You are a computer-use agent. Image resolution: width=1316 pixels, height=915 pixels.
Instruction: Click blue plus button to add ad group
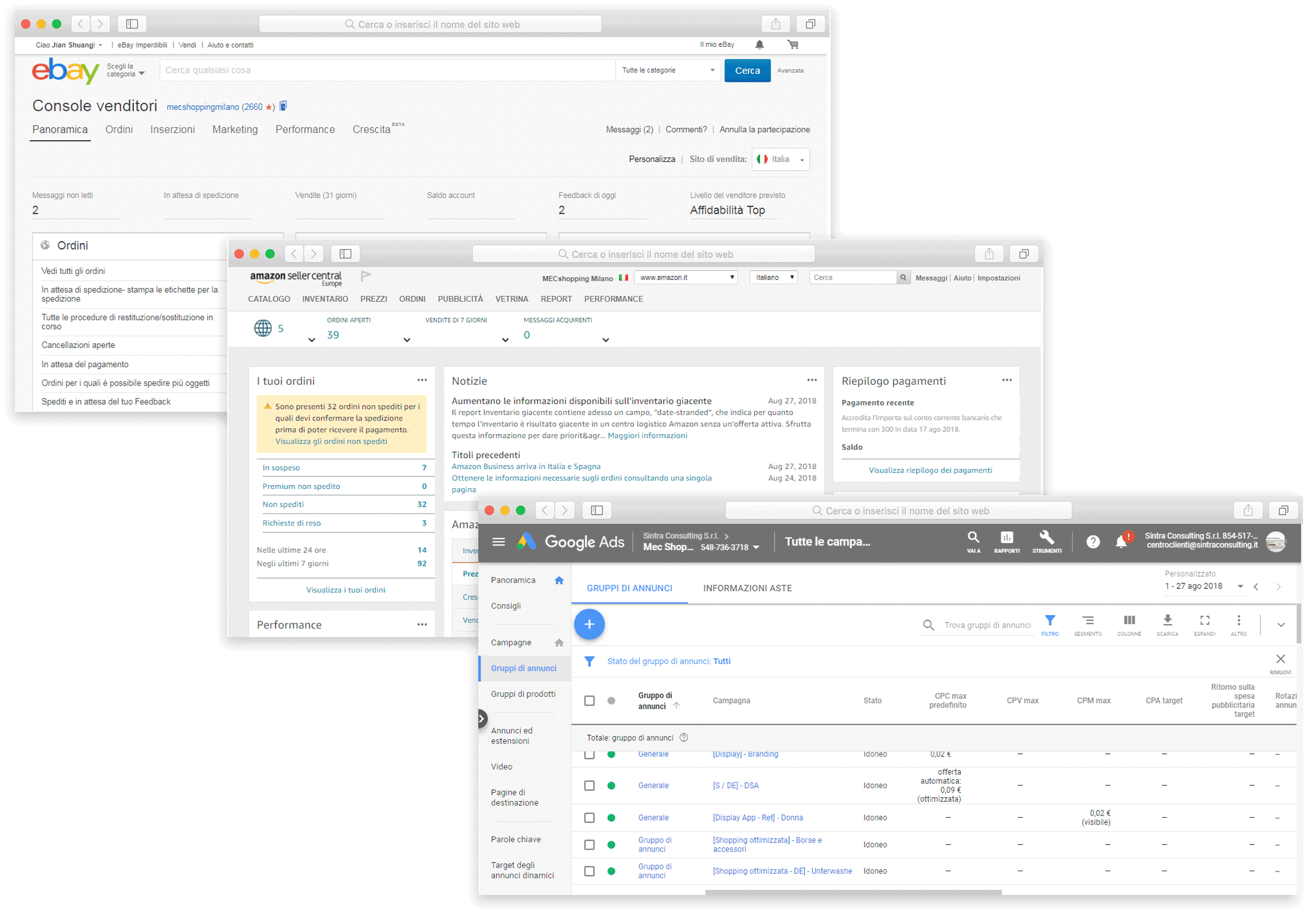[x=589, y=624]
